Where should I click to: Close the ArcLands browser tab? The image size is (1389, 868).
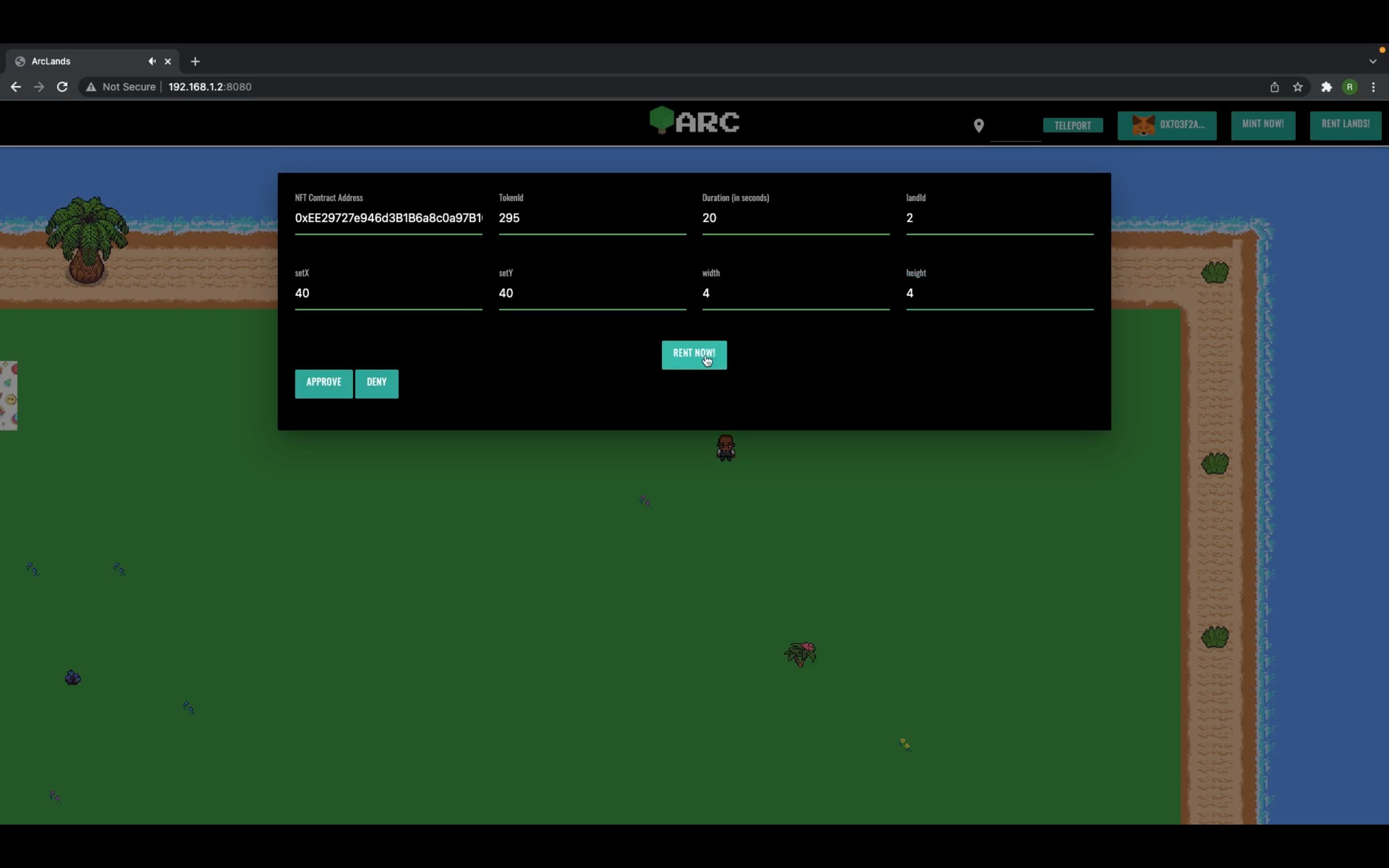tap(168, 61)
